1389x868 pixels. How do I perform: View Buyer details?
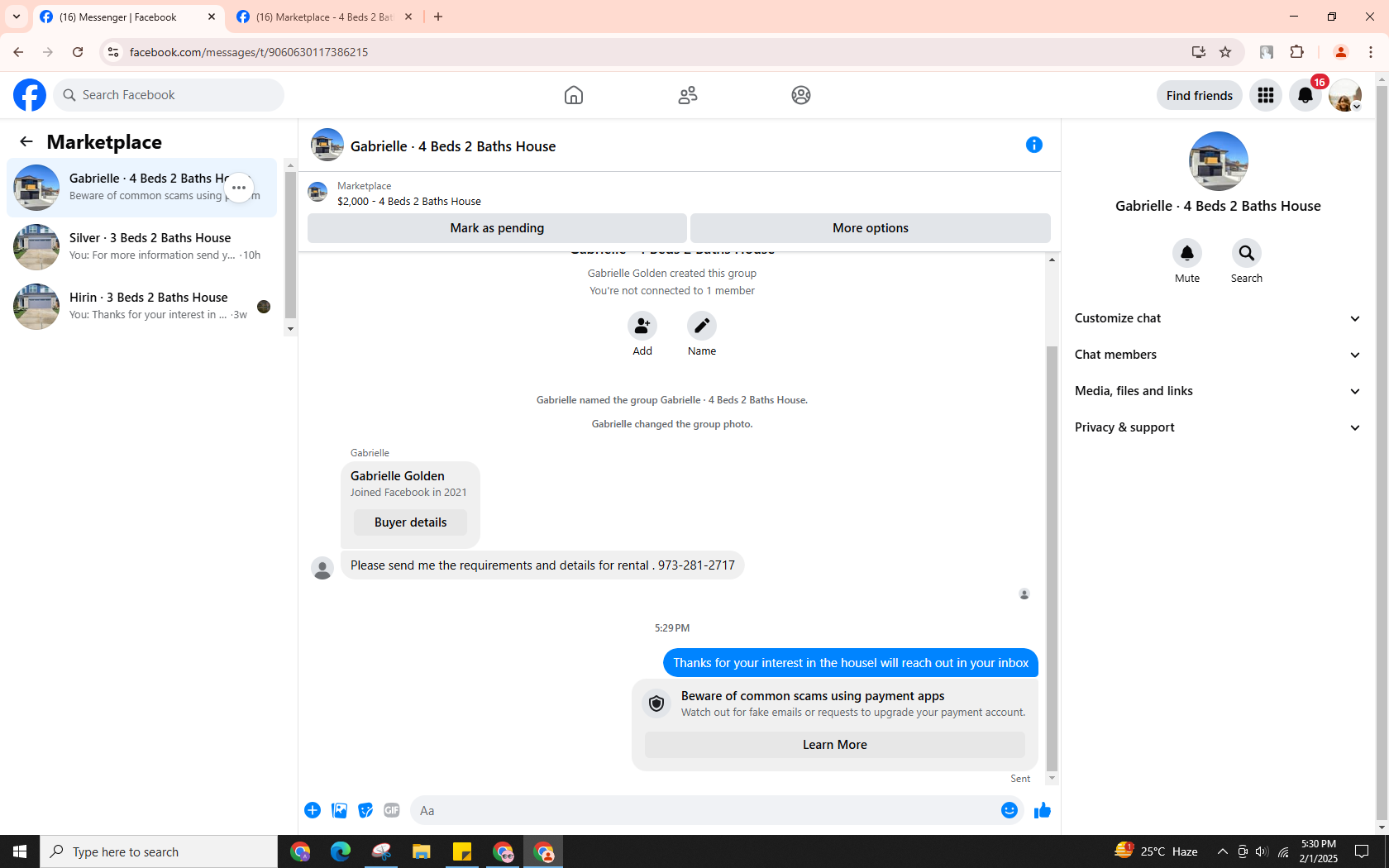(410, 522)
